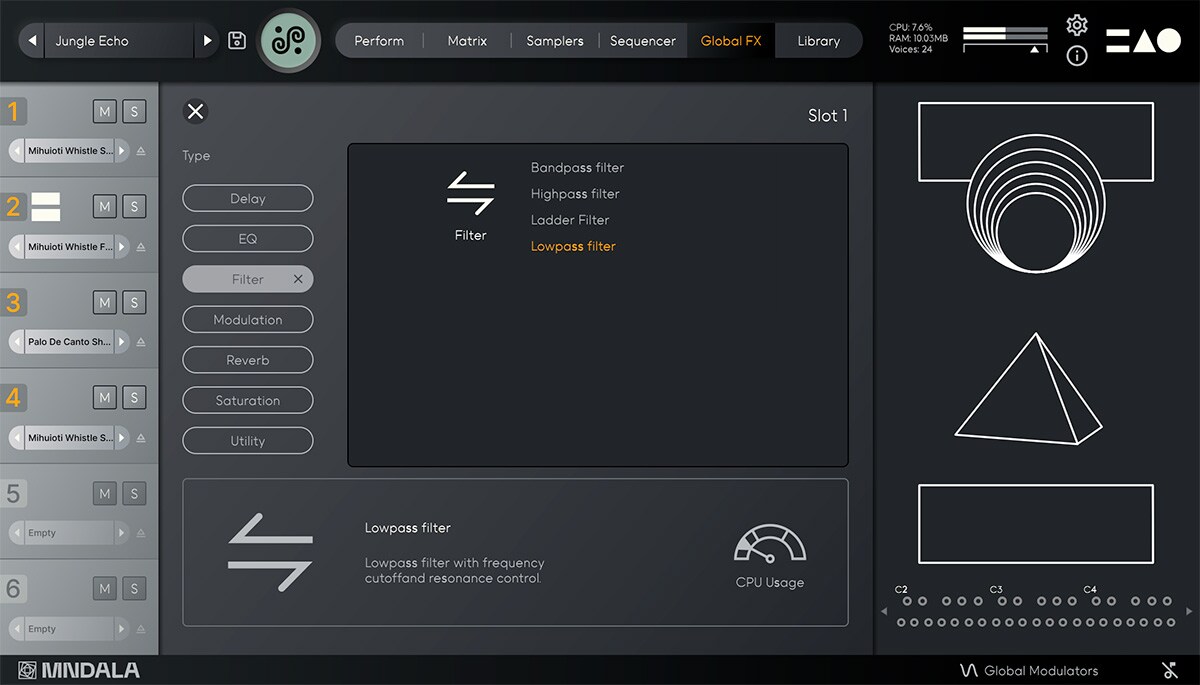The image size is (1200, 685).
Task: Click the bottom-right tool icon in footer
Action: [x=1169, y=670]
